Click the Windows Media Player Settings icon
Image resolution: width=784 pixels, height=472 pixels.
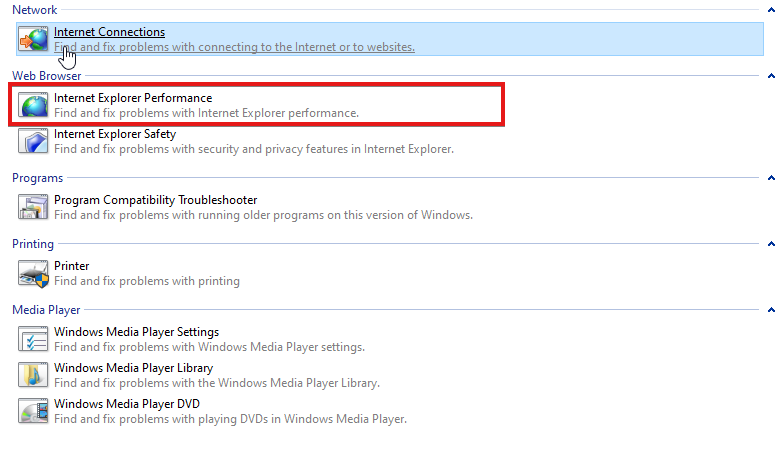(x=33, y=339)
